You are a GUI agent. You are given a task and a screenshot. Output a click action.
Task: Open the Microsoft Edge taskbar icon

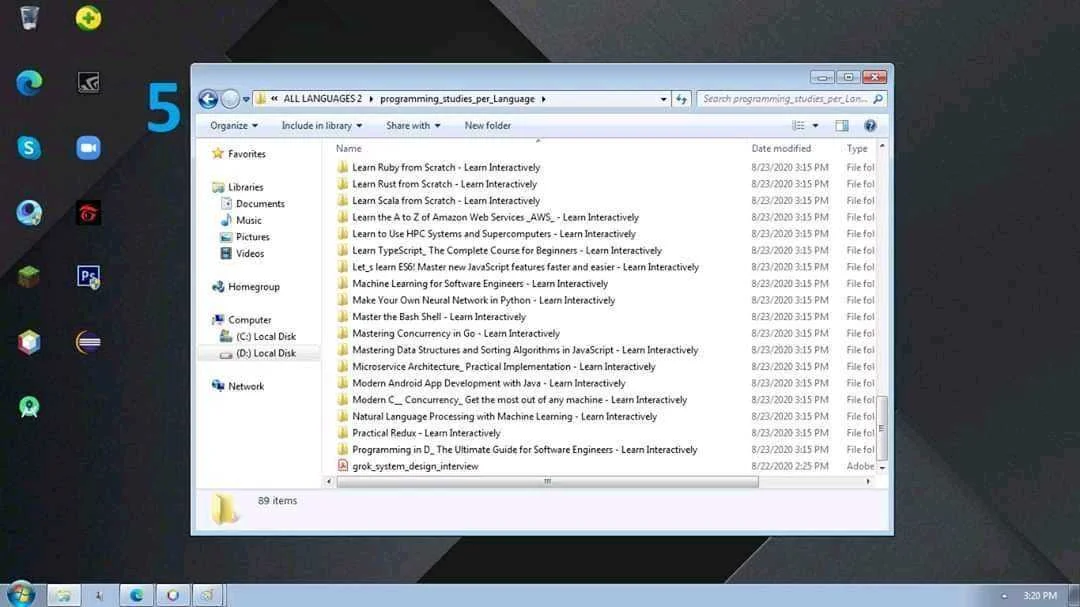(136, 595)
